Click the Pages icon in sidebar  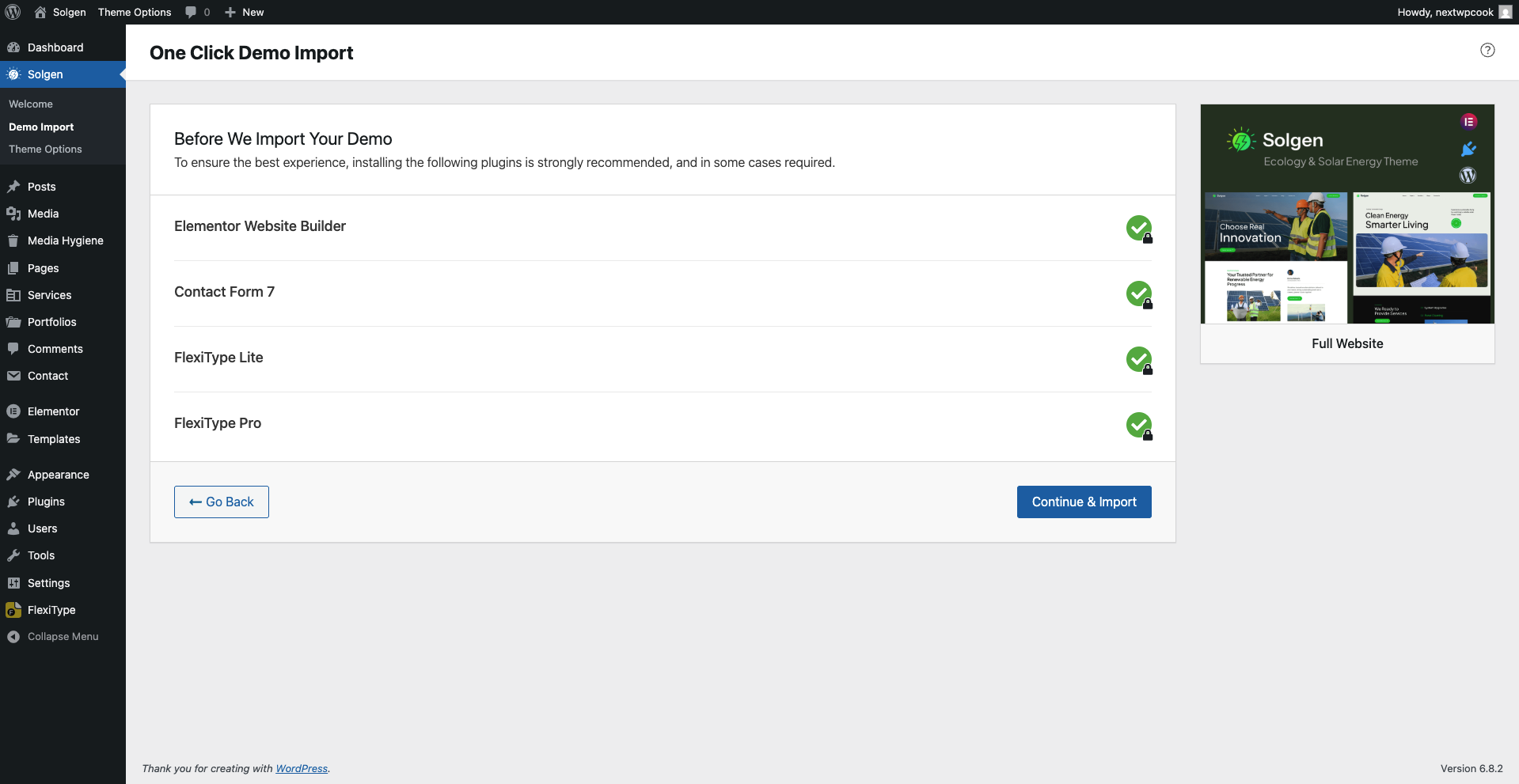(x=13, y=268)
